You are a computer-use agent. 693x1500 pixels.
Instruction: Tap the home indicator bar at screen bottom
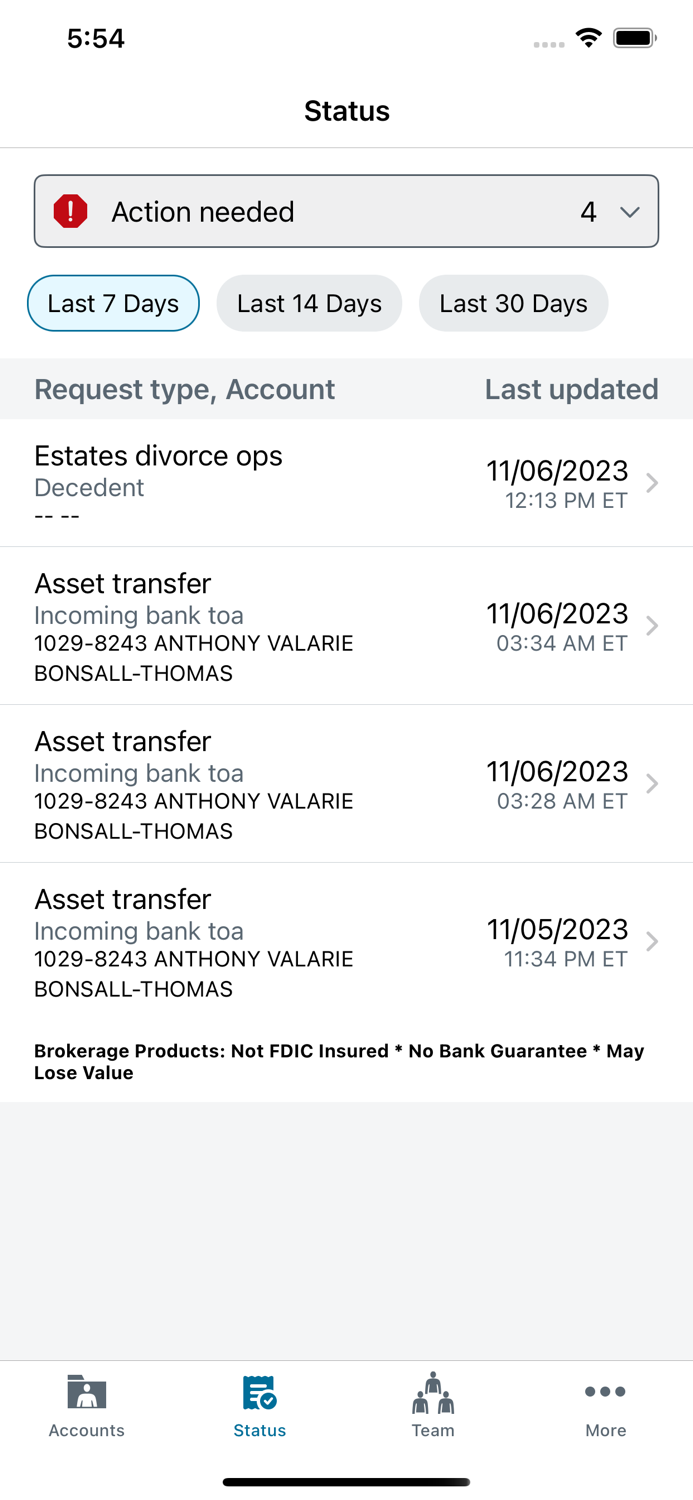point(346,1481)
